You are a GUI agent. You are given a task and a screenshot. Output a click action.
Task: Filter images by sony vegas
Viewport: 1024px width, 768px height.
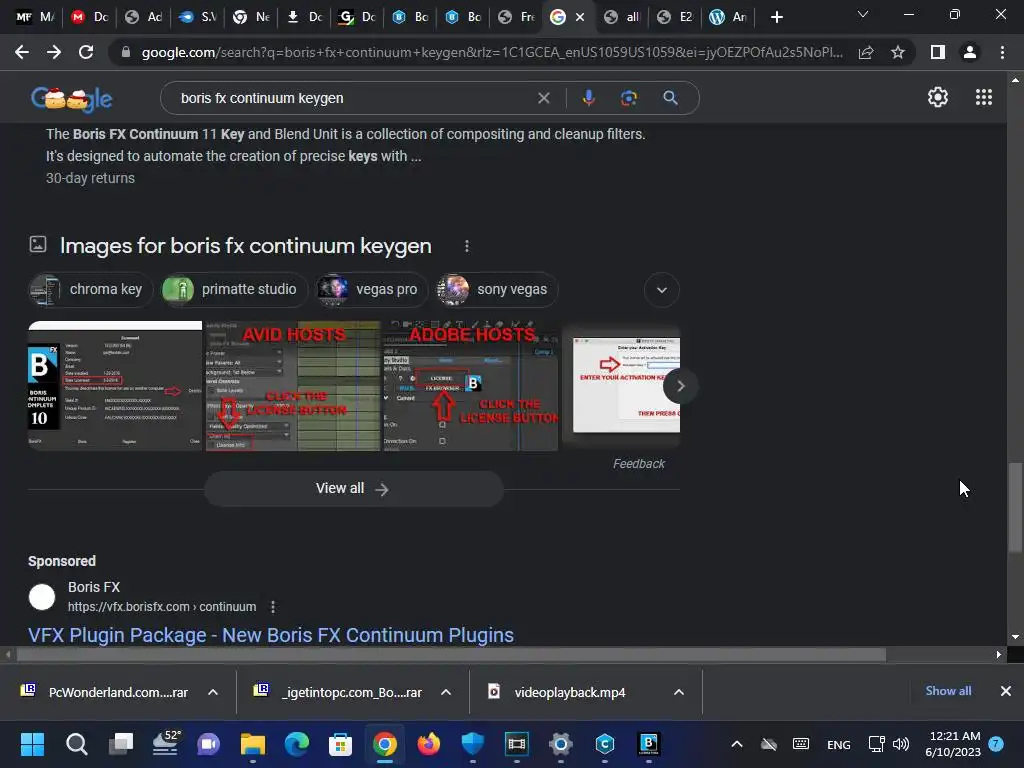click(x=497, y=289)
